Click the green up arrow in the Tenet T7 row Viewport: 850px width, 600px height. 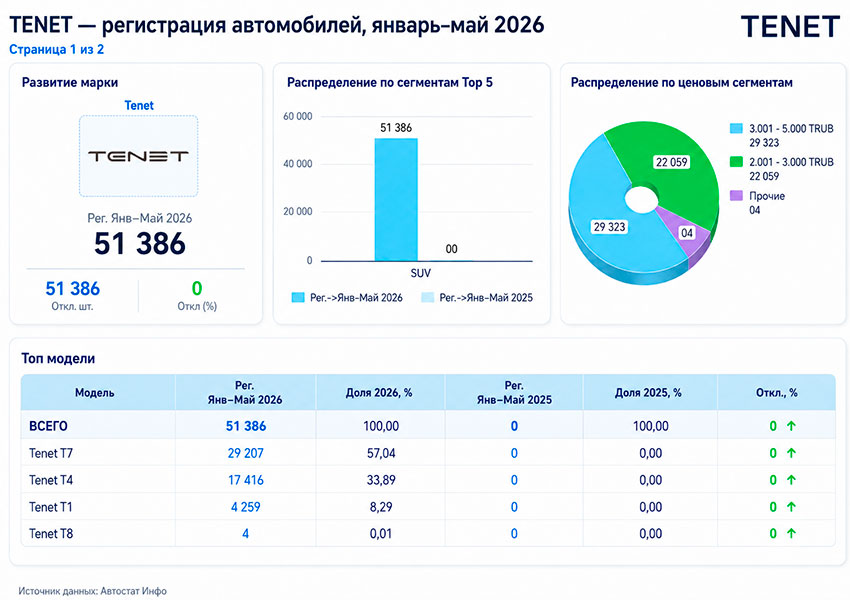(x=791, y=453)
